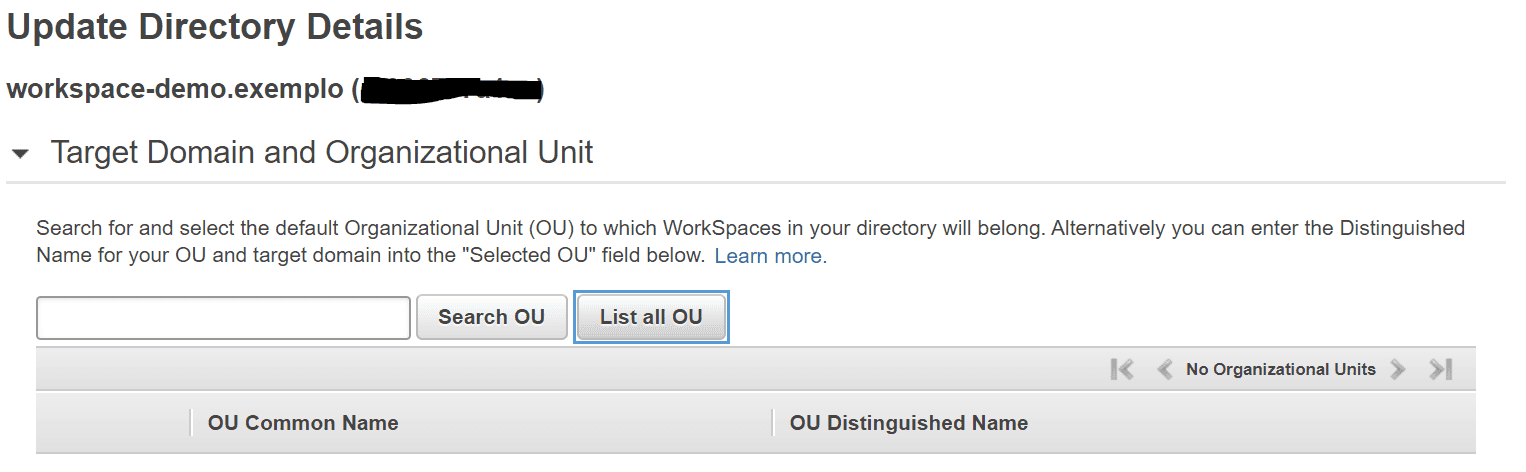Open the Learn more link
Screen dimensions: 1526x472
click(x=770, y=256)
